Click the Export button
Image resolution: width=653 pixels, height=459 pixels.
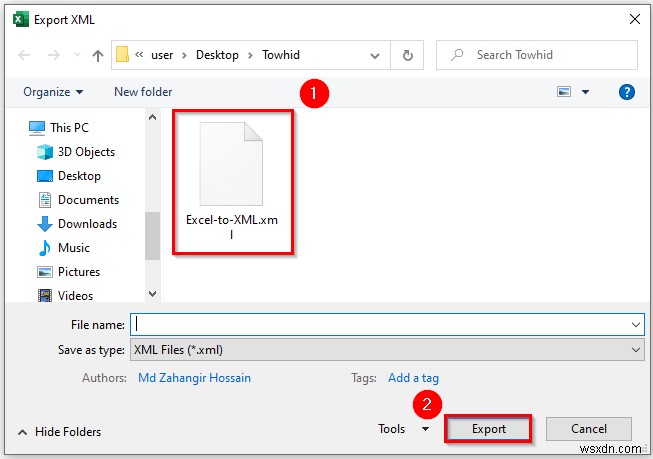[489, 429]
